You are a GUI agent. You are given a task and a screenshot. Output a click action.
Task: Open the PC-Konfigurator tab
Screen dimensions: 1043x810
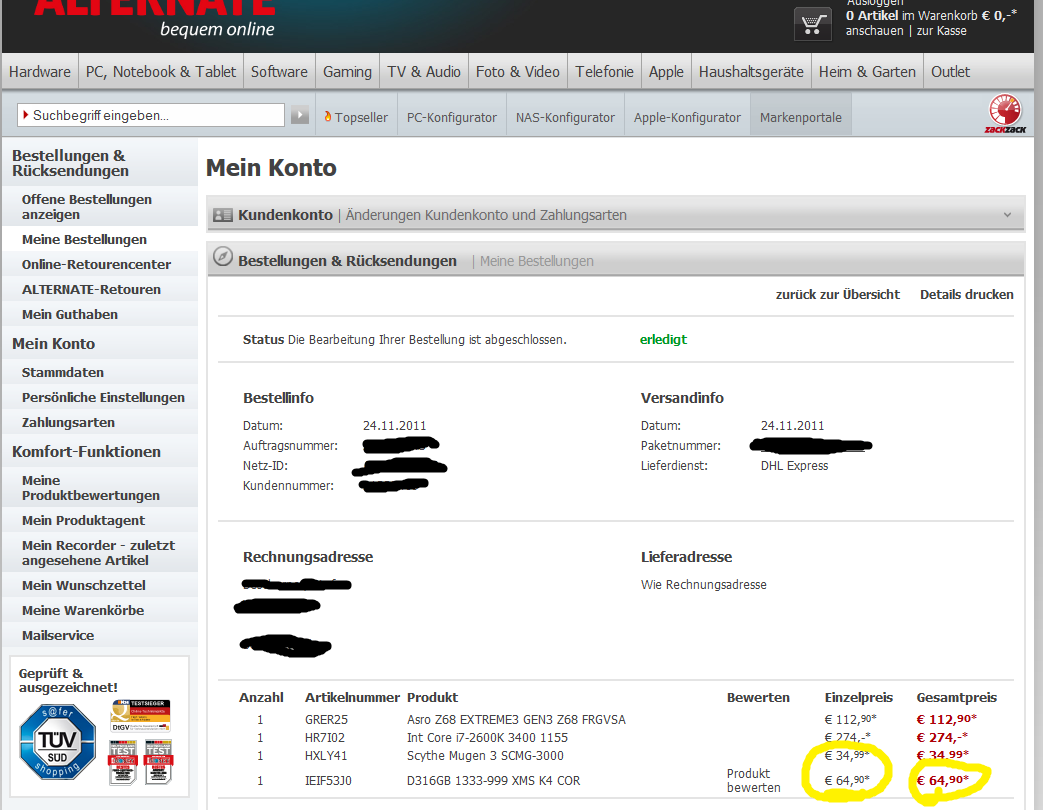452,117
